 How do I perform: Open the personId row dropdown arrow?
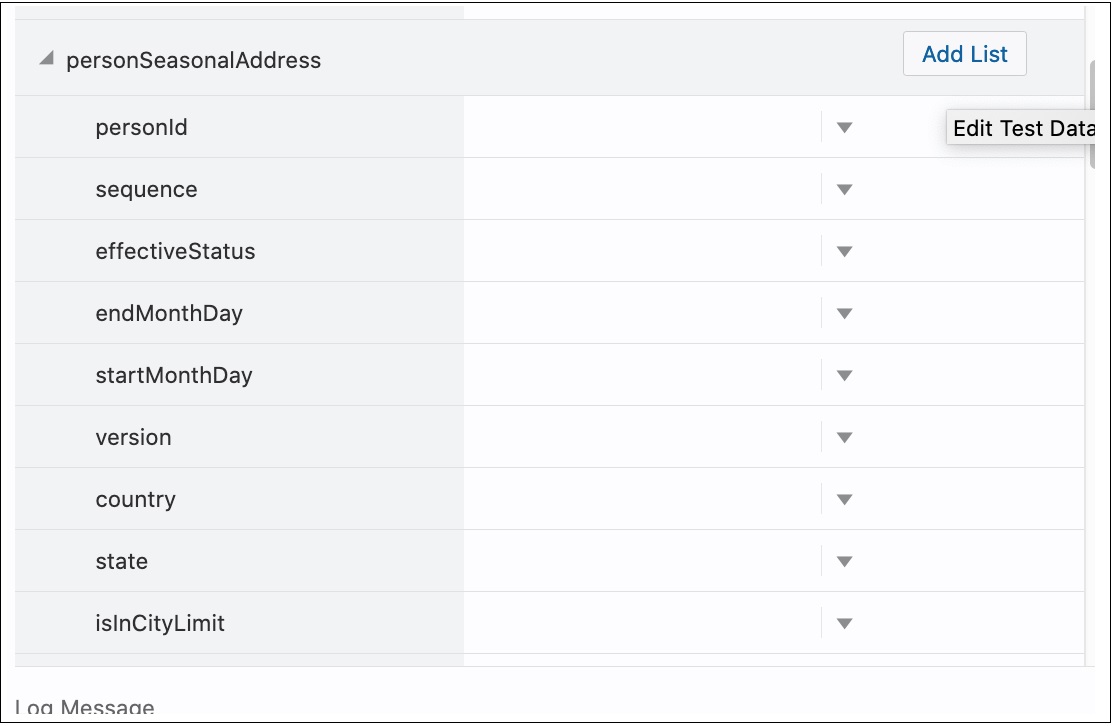[x=844, y=127]
